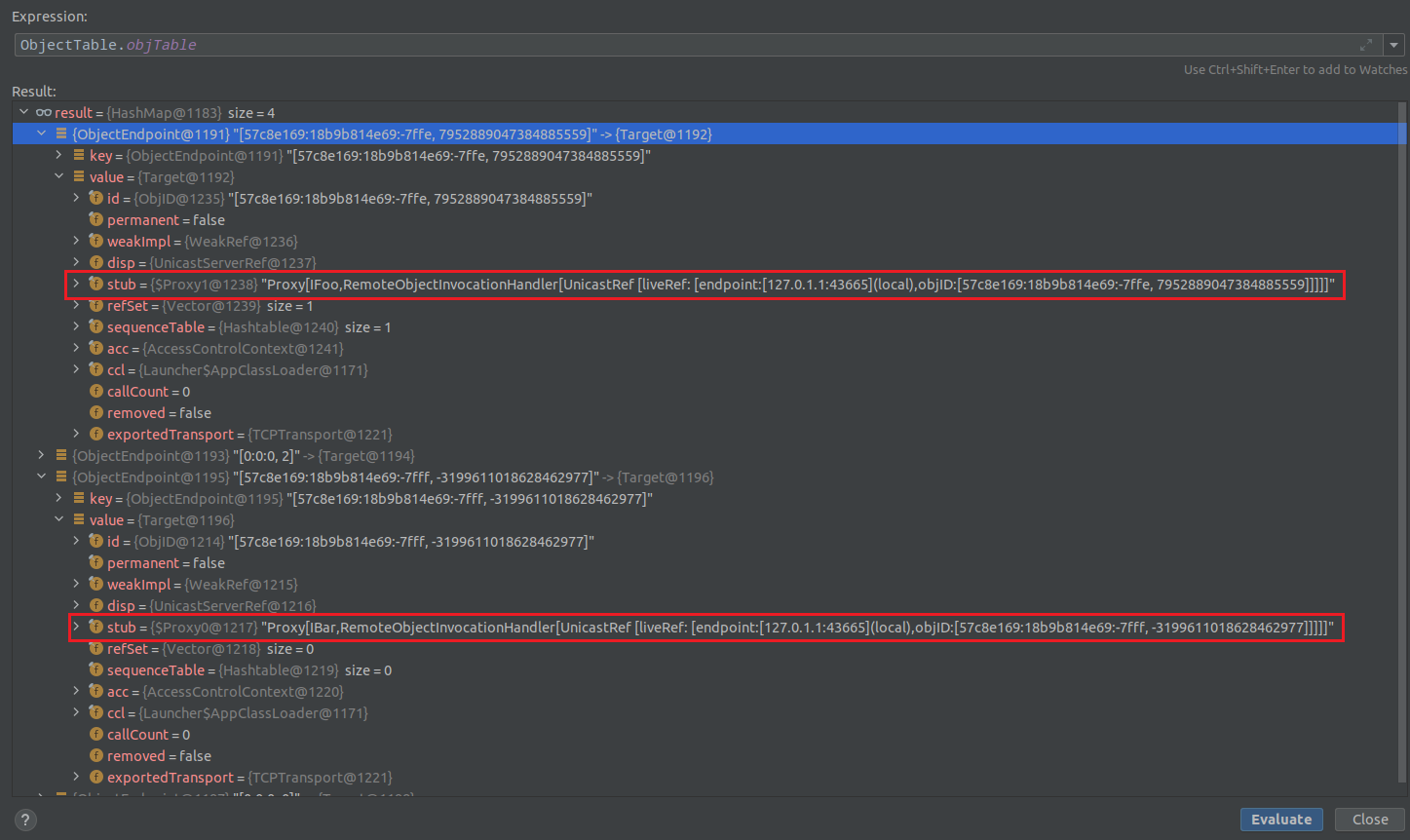Click the field icon of sequenceTable Hashtable@1240
1410x840 pixels.
click(95, 327)
